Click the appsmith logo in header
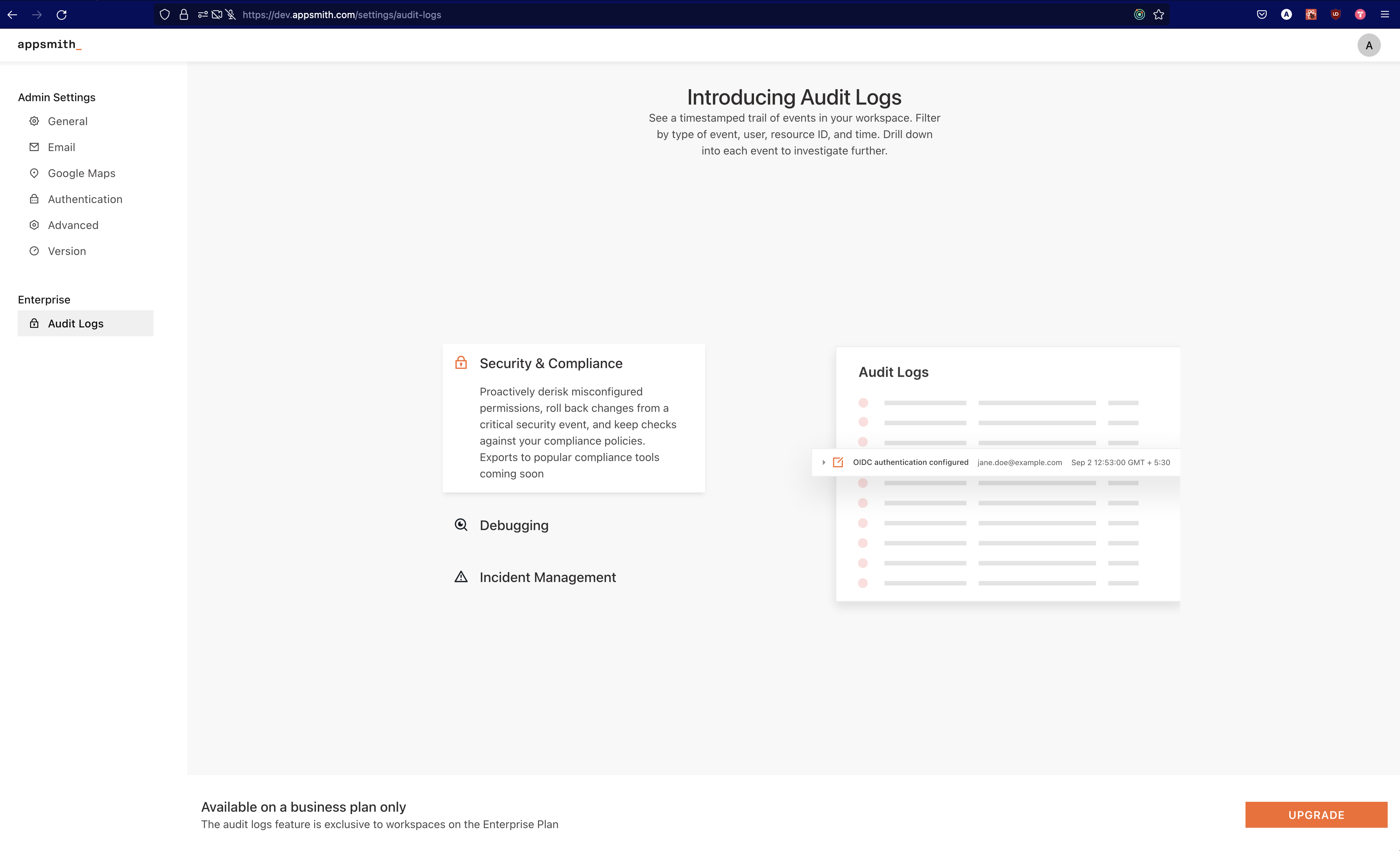The width and height of the screenshot is (1400, 851). (x=50, y=44)
